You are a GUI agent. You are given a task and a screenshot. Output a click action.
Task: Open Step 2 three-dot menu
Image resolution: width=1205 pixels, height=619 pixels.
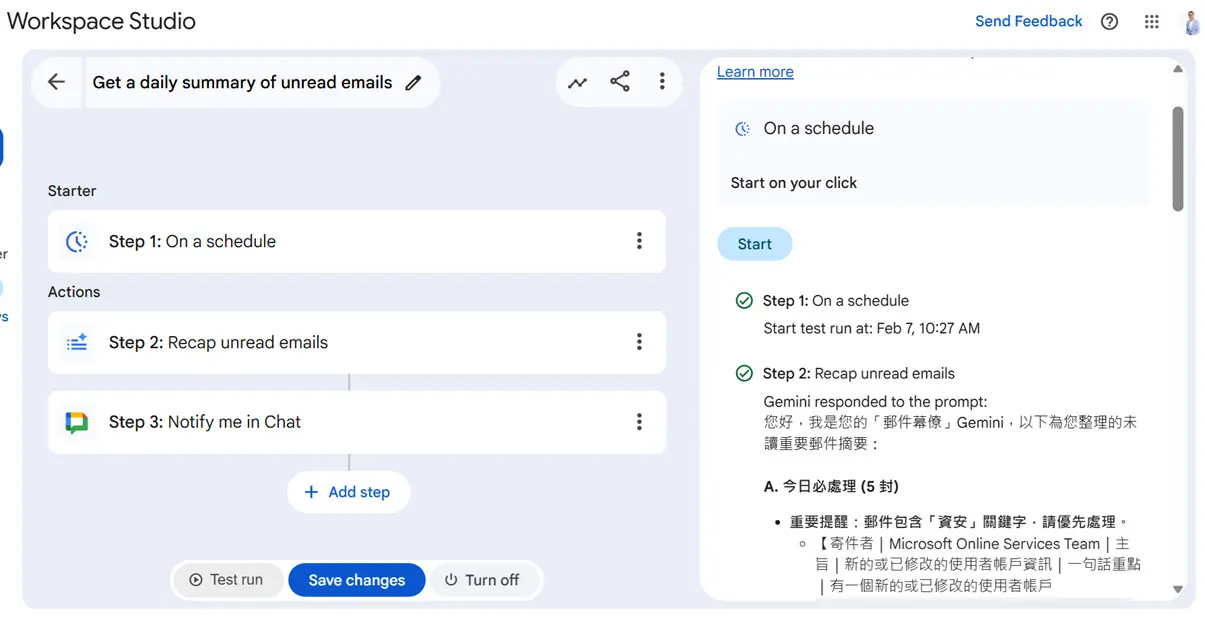(639, 342)
